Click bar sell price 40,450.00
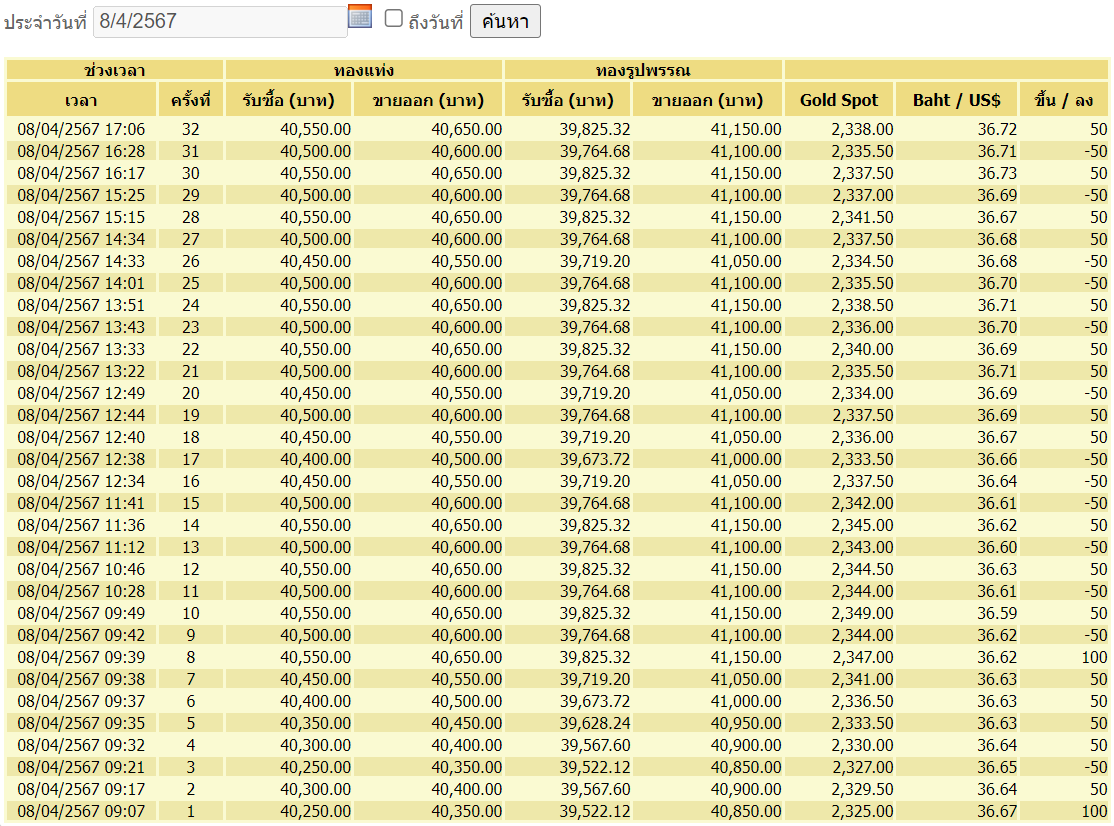 [x=466, y=724]
